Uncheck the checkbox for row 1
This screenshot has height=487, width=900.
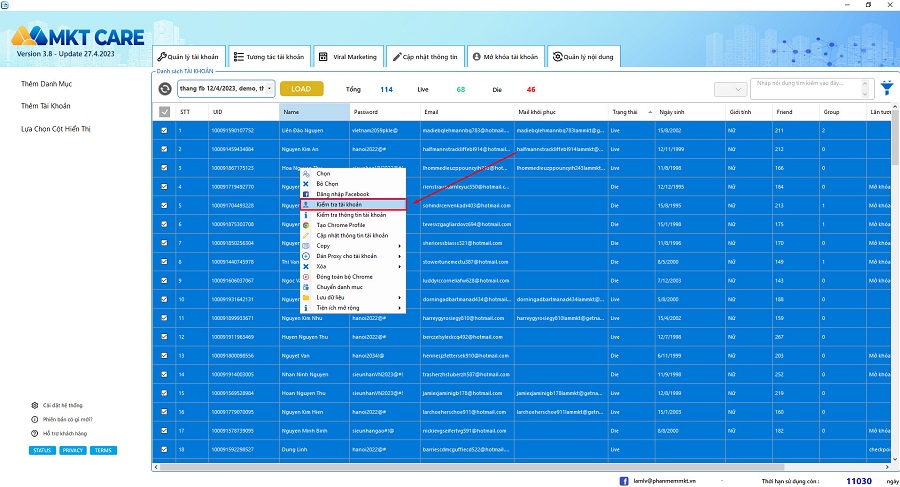tap(165, 130)
